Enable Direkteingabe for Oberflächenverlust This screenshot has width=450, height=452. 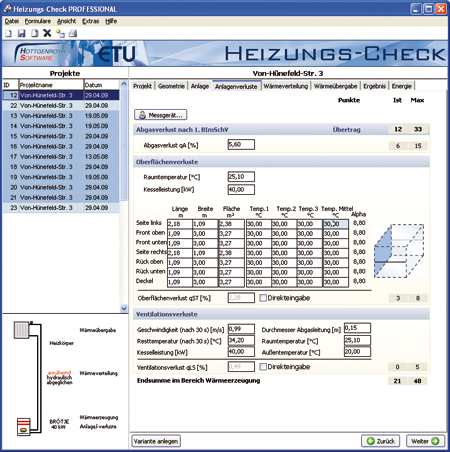pyautogui.click(x=263, y=298)
